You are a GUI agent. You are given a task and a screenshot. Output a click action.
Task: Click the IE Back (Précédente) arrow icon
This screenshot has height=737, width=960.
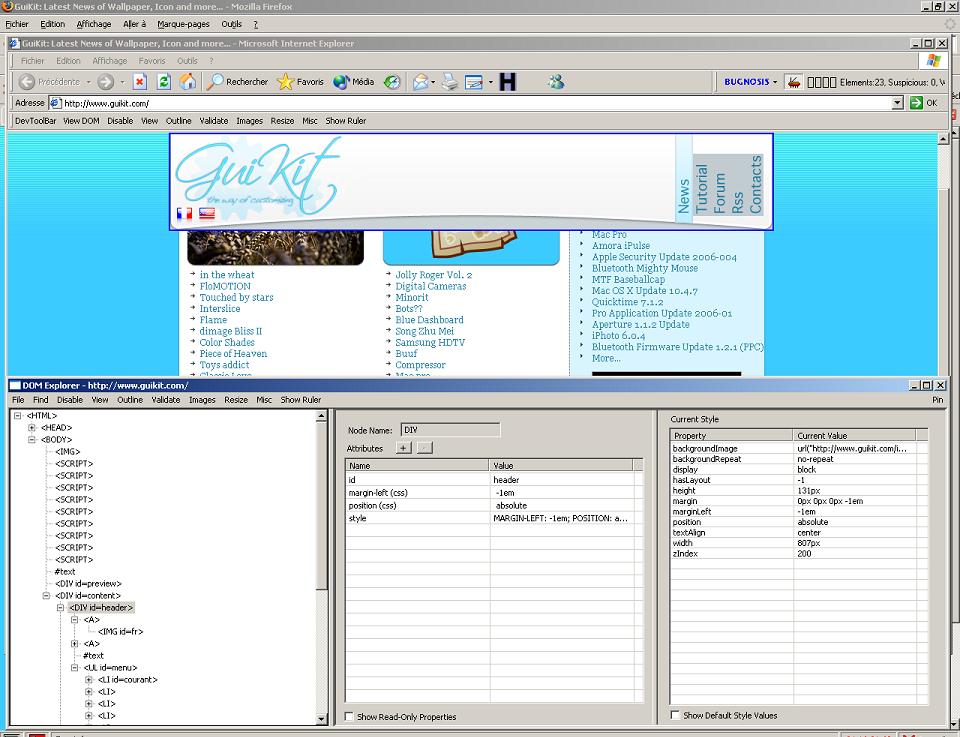26,81
